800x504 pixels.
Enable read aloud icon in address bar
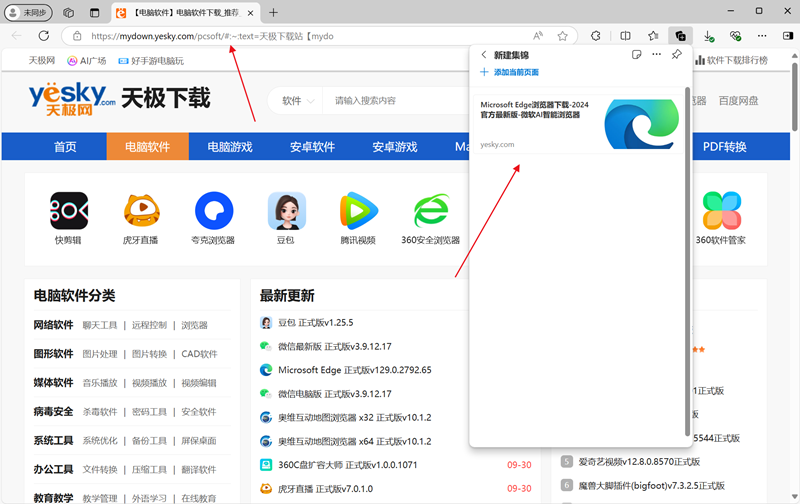point(538,36)
